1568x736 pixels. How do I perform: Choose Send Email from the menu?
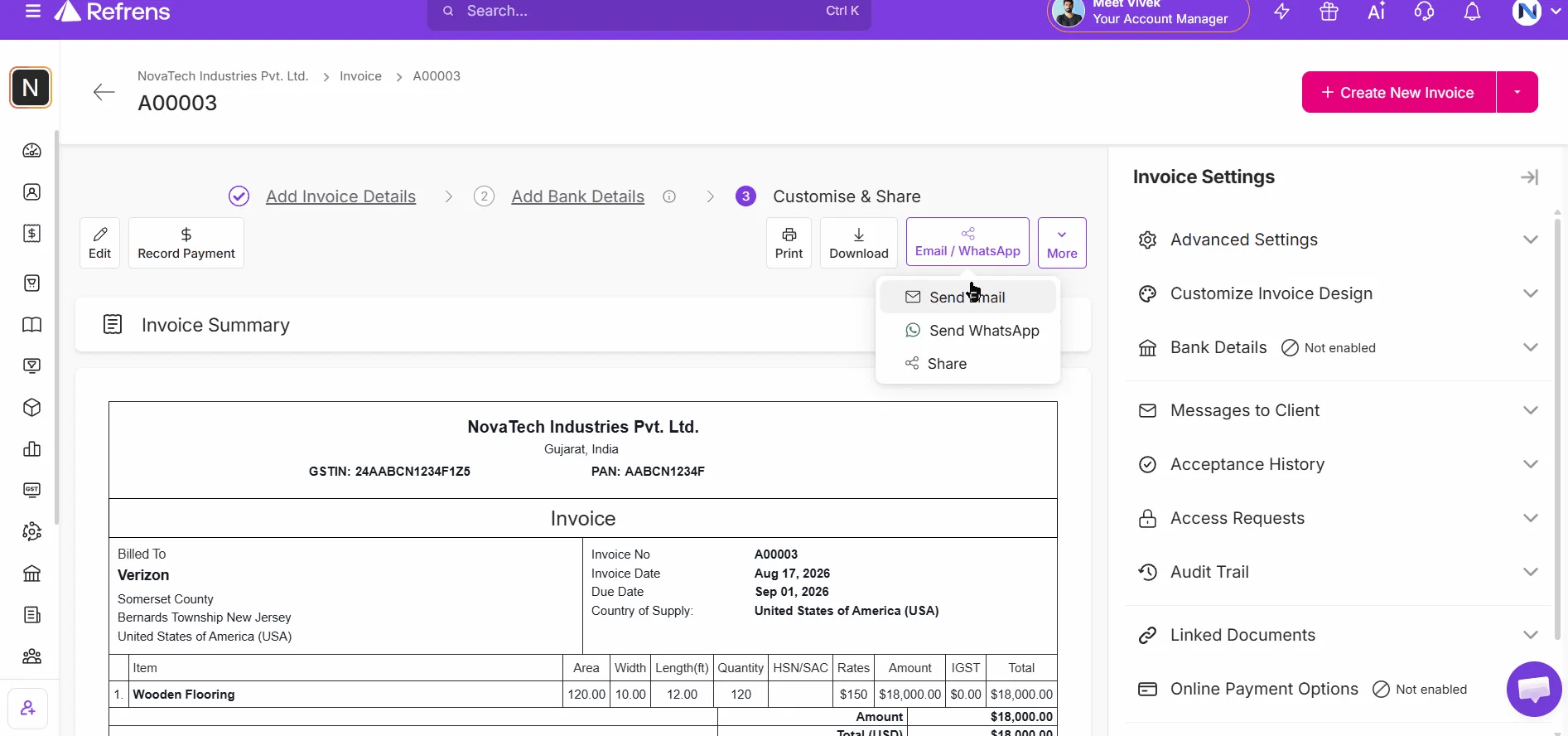click(x=967, y=297)
